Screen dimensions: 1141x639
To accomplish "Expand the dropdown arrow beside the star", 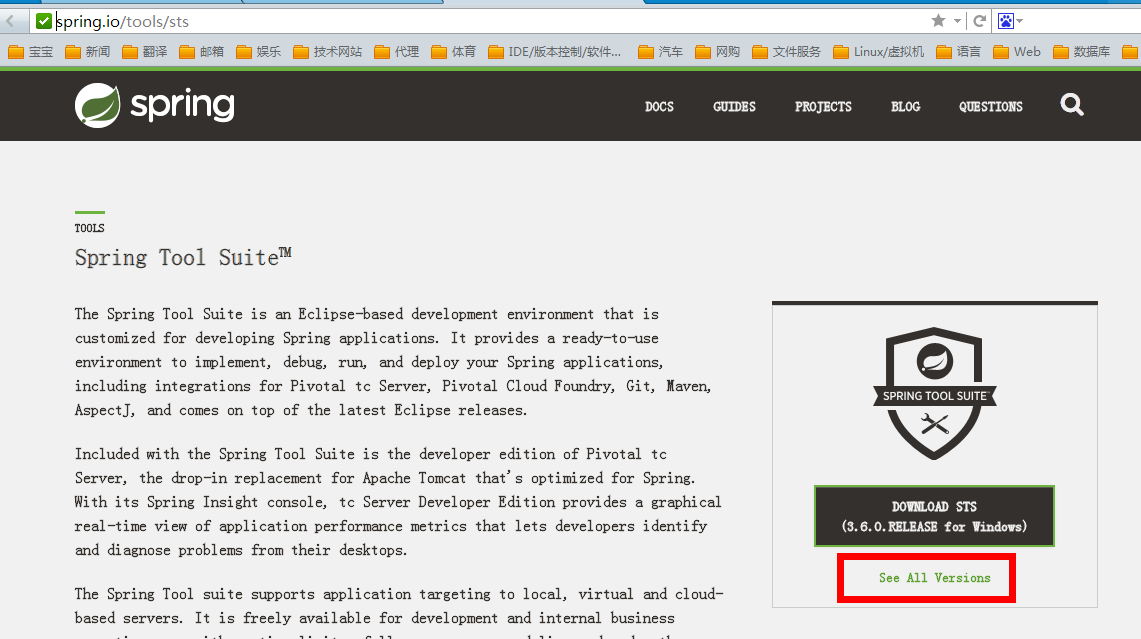I will pos(958,21).
